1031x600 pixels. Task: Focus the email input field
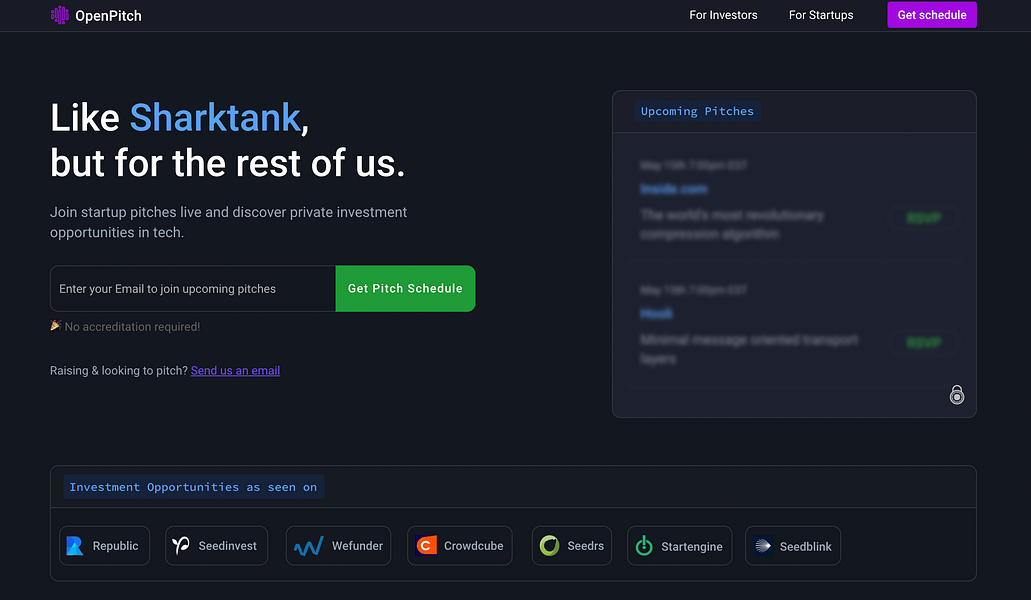(193, 288)
